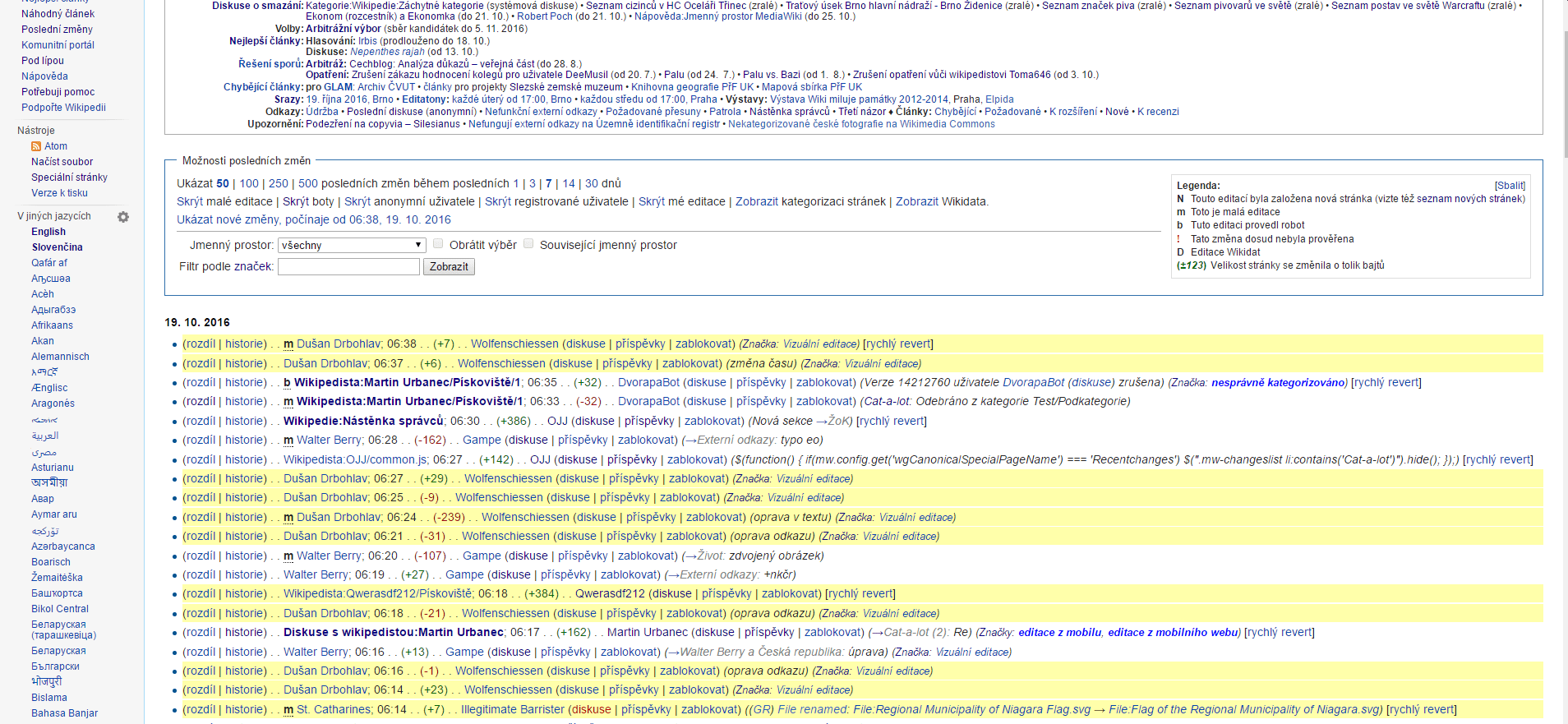Open Archiv ČVUT missing articles link
This screenshot has width=1568, height=724.
[386, 87]
